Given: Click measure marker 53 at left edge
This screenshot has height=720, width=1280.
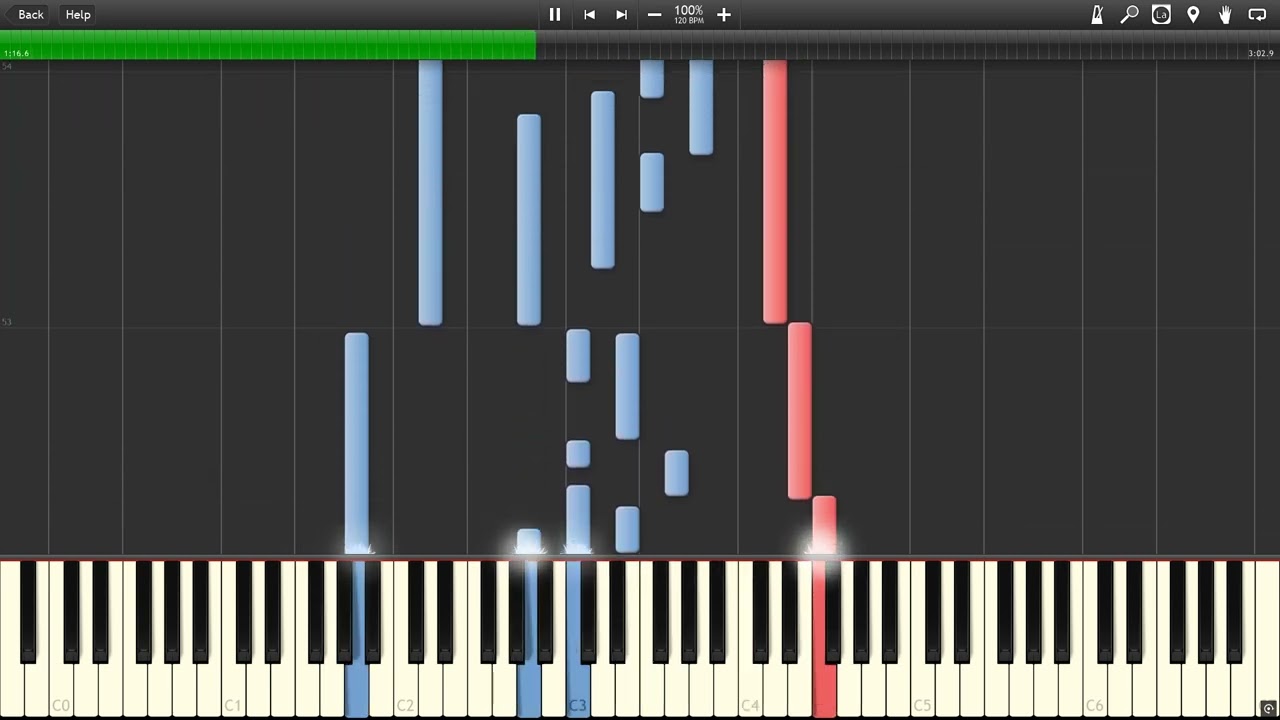Looking at the screenshot, I should tap(6, 322).
